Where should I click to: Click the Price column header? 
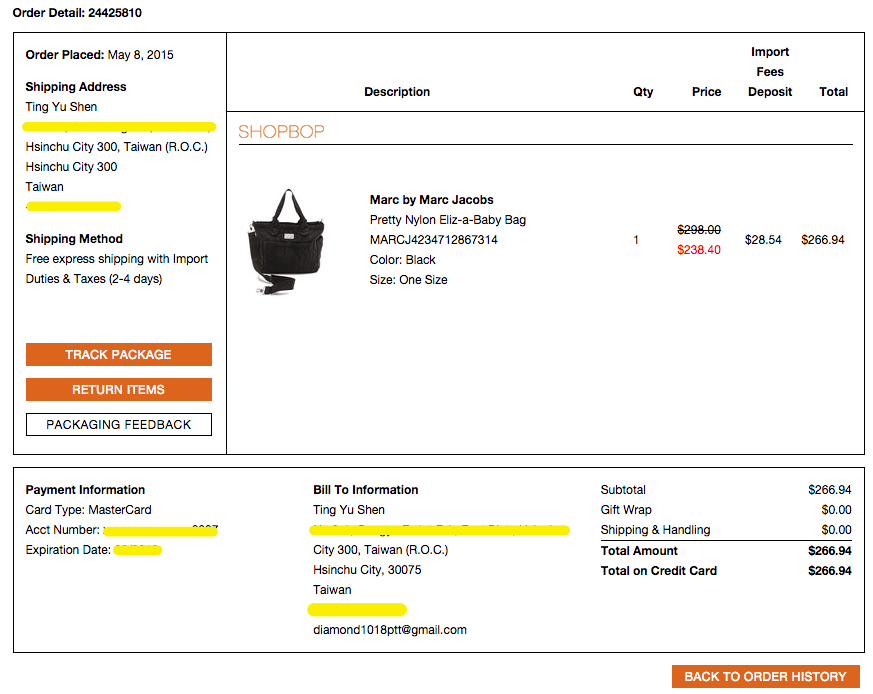click(707, 92)
